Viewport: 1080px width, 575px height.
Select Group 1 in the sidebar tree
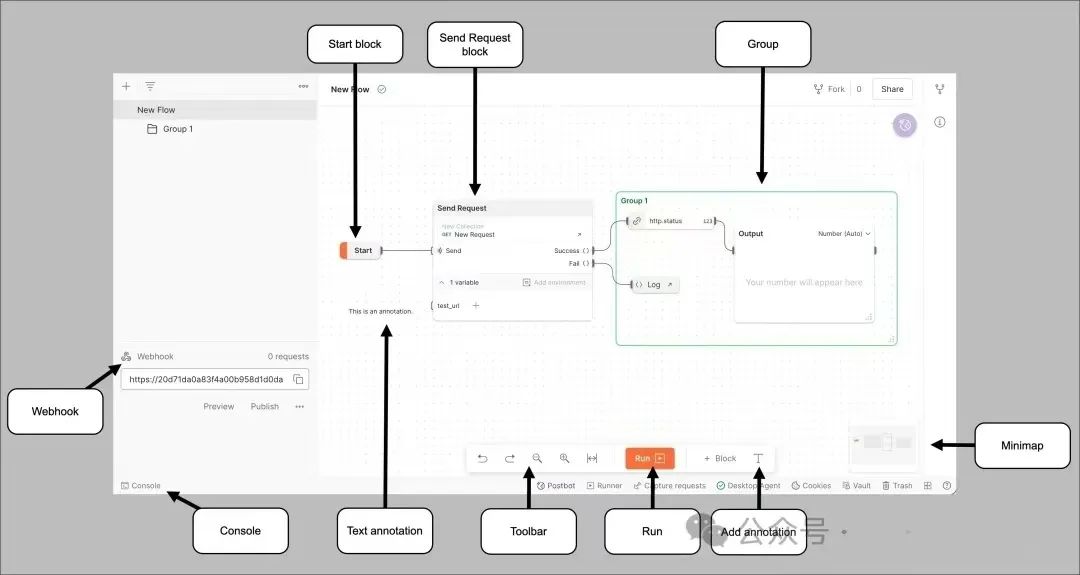[x=177, y=129]
